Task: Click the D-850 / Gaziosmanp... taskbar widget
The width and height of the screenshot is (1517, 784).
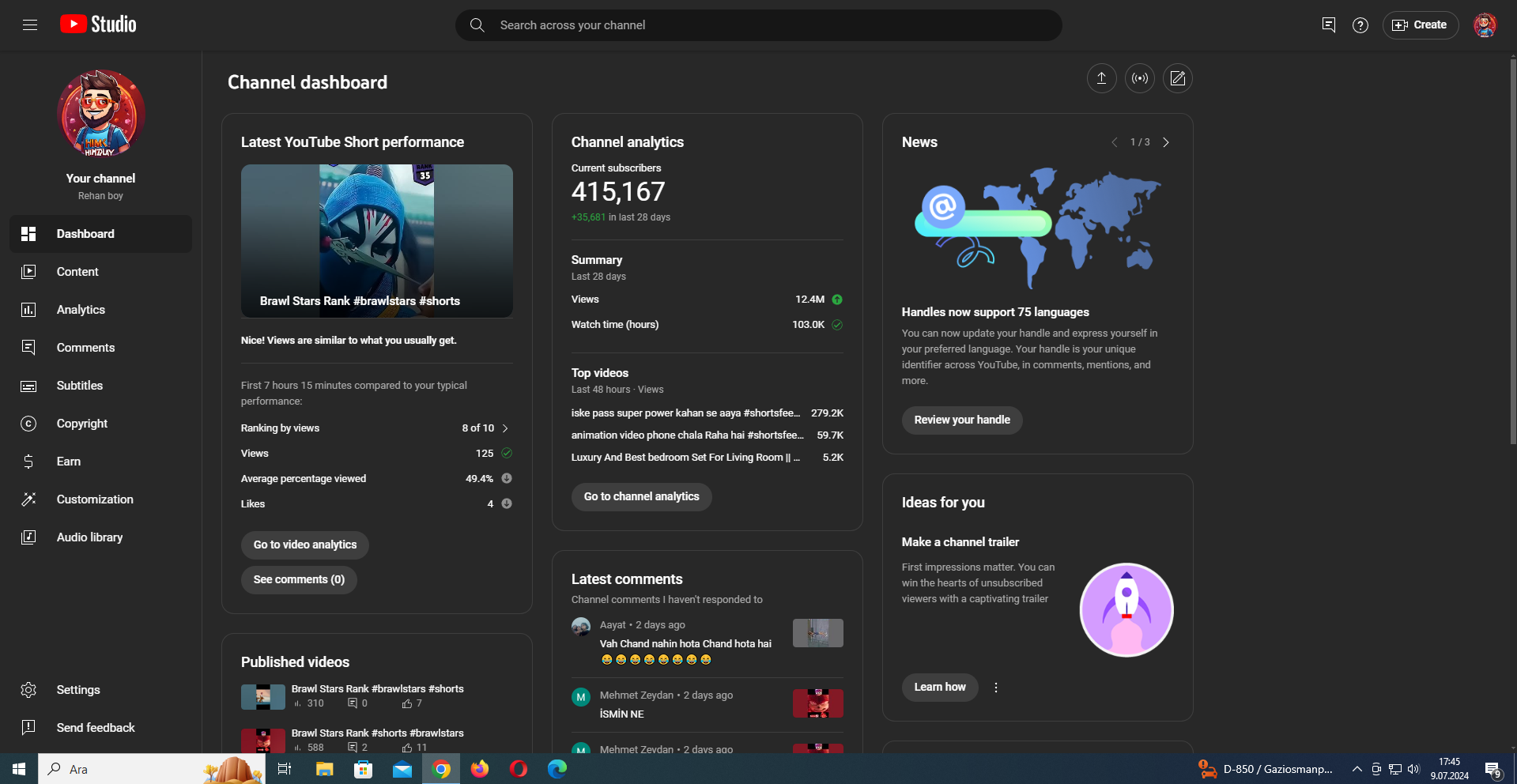Action: (x=1266, y=769)
